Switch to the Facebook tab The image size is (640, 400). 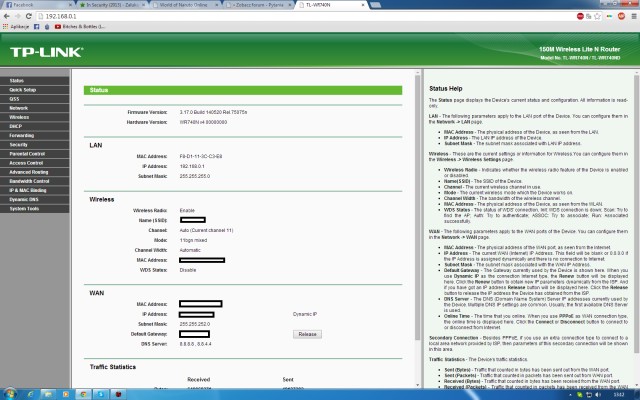point(37,5)
